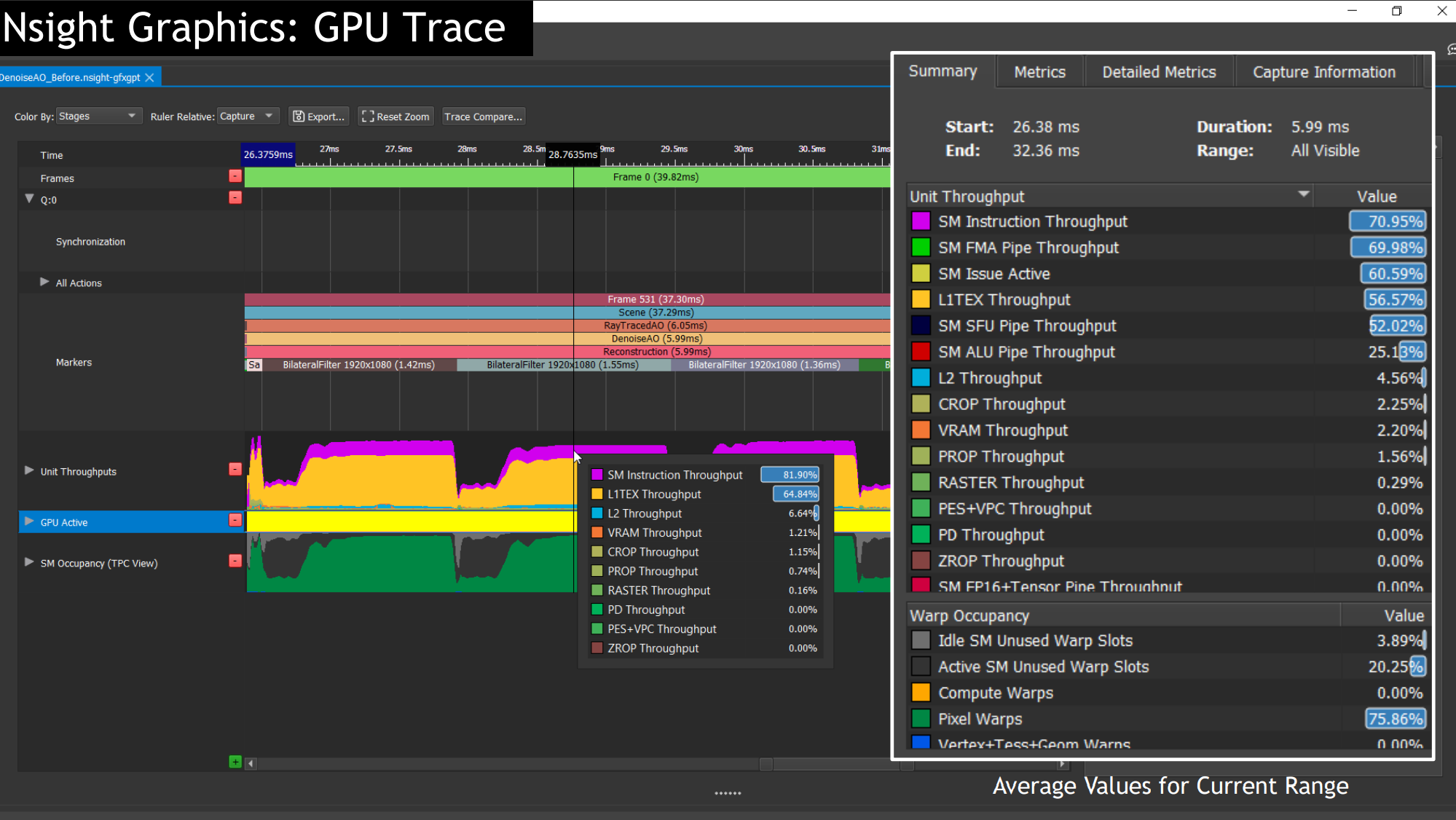Remove the GPU Active row minus icon
The height and width of the screenshot is (820, 1456).
coord(235,519)
